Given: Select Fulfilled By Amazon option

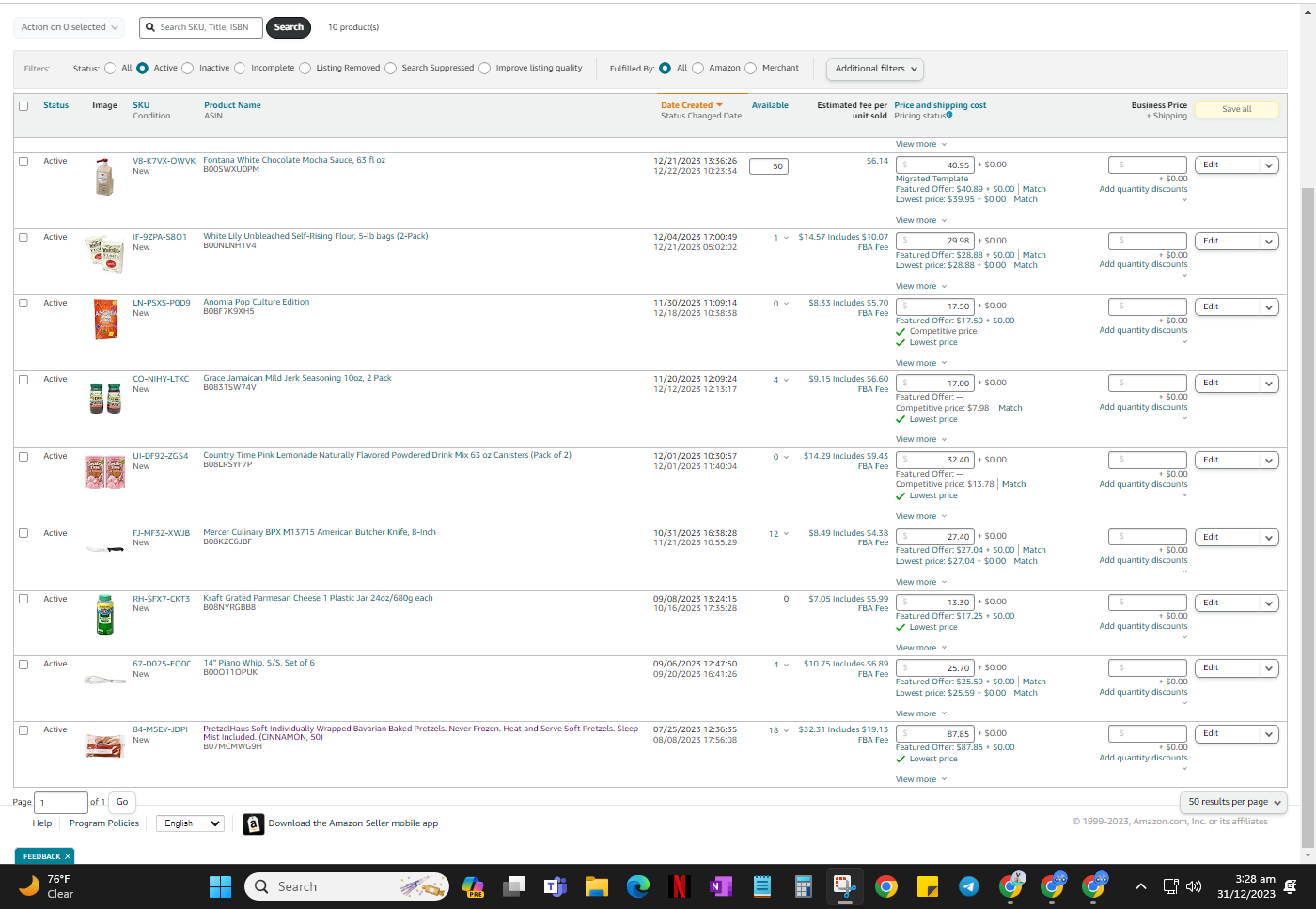Looking at the screenshot, I should tap(697, 68).
